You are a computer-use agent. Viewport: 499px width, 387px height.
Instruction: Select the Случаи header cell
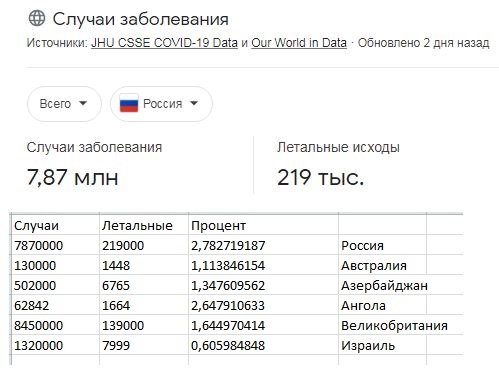pos(55,225)
